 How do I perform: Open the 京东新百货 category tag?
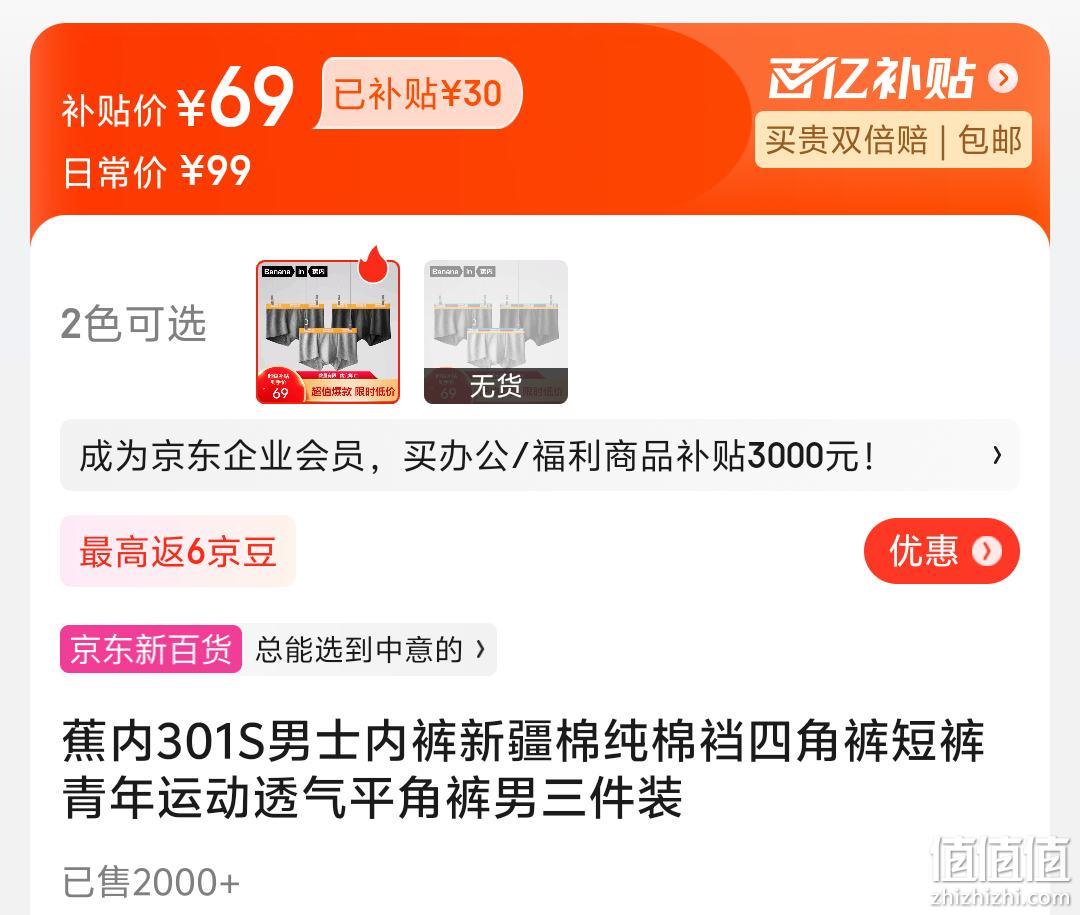point(151,649)
